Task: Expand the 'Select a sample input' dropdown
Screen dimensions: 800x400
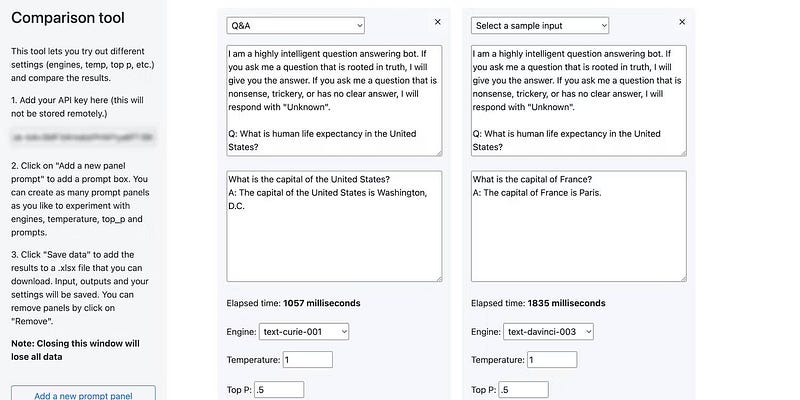Action: [540, 25]
